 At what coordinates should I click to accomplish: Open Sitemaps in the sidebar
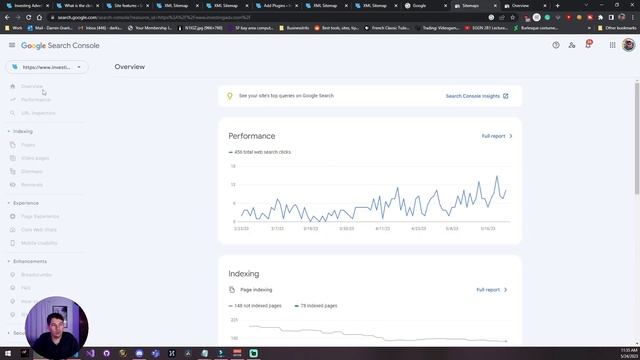pyautogui.click(x=32, y=171)
